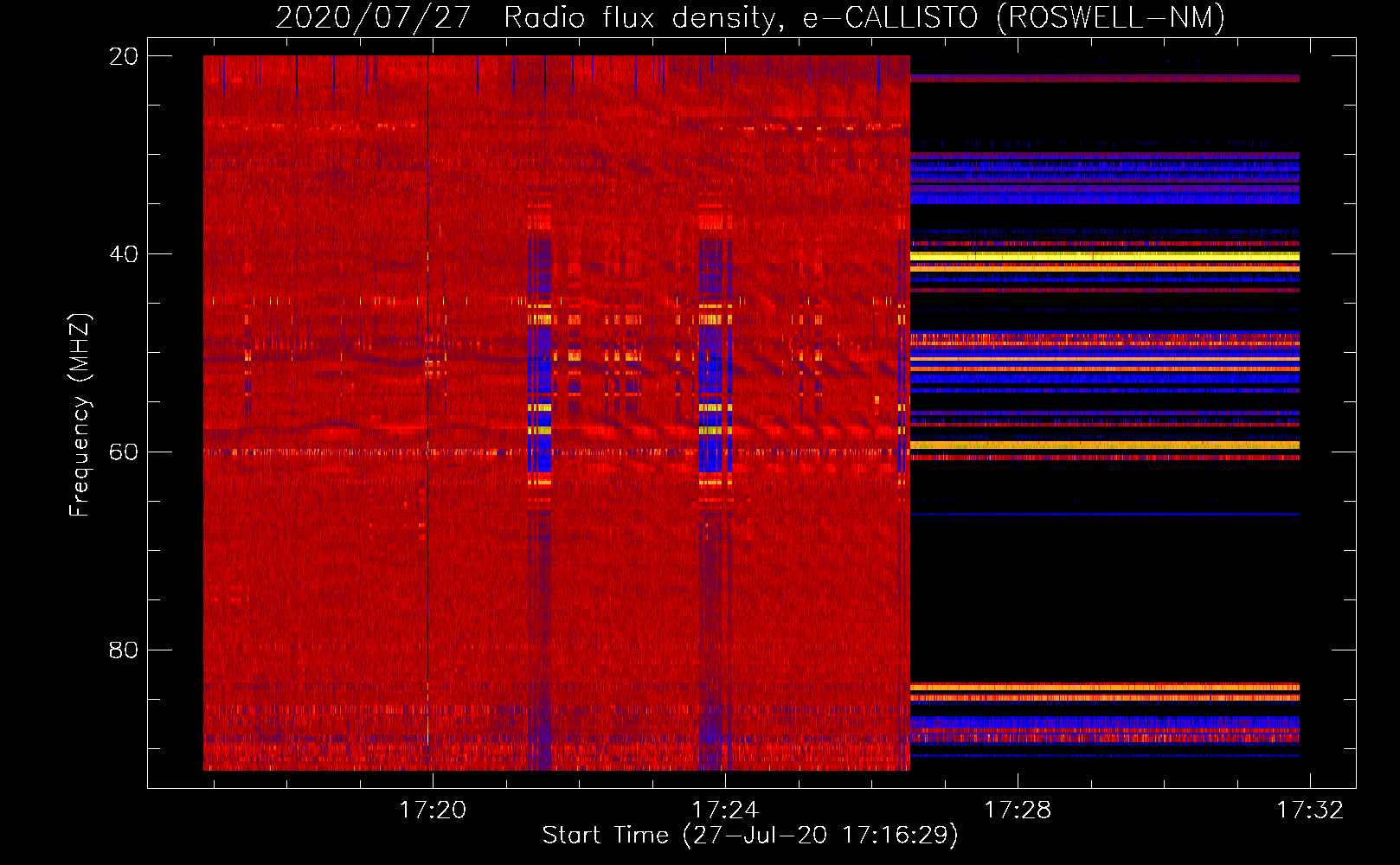
Task: Click the 17:24 time tick label
Action: point(725,810)
